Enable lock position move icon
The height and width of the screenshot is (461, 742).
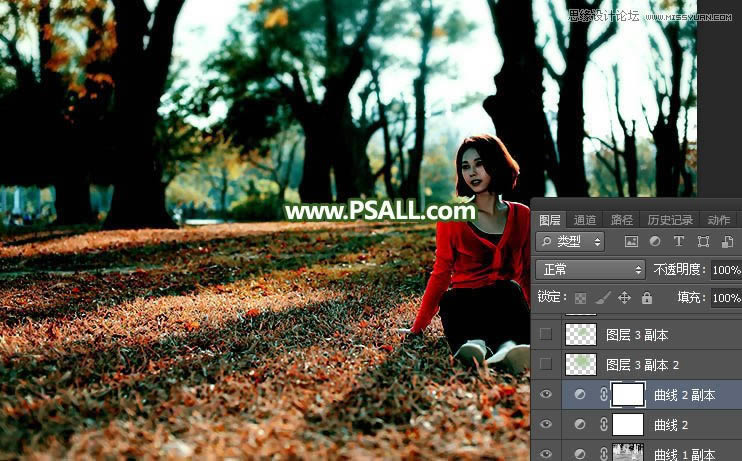624,298
